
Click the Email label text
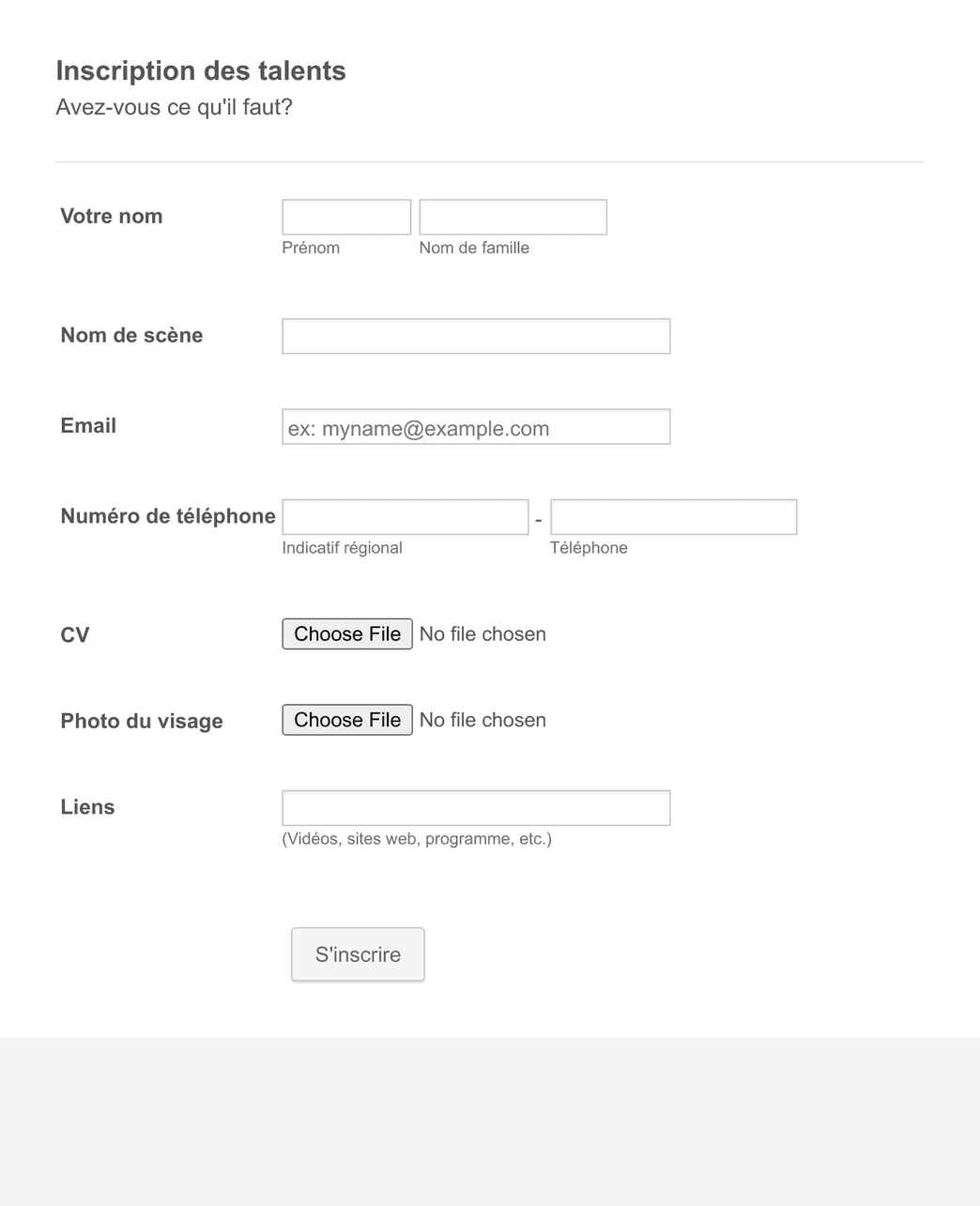[x=87, y=425]
